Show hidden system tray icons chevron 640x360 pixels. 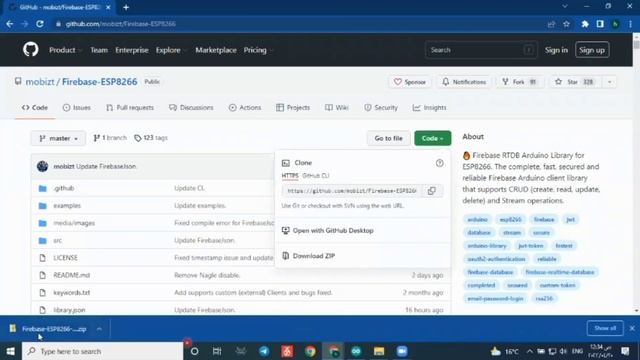[x=529, y=351]
